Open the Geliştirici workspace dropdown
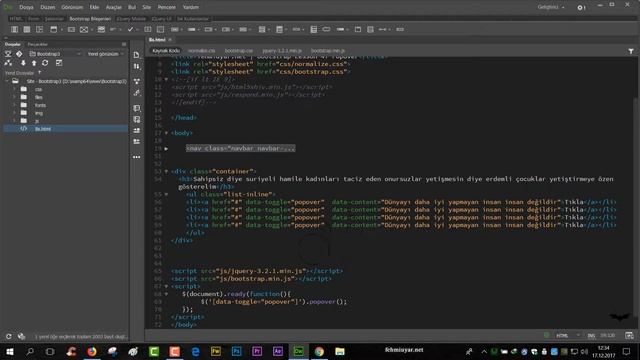Screen dimensions: 640x360 coord(551,7)
